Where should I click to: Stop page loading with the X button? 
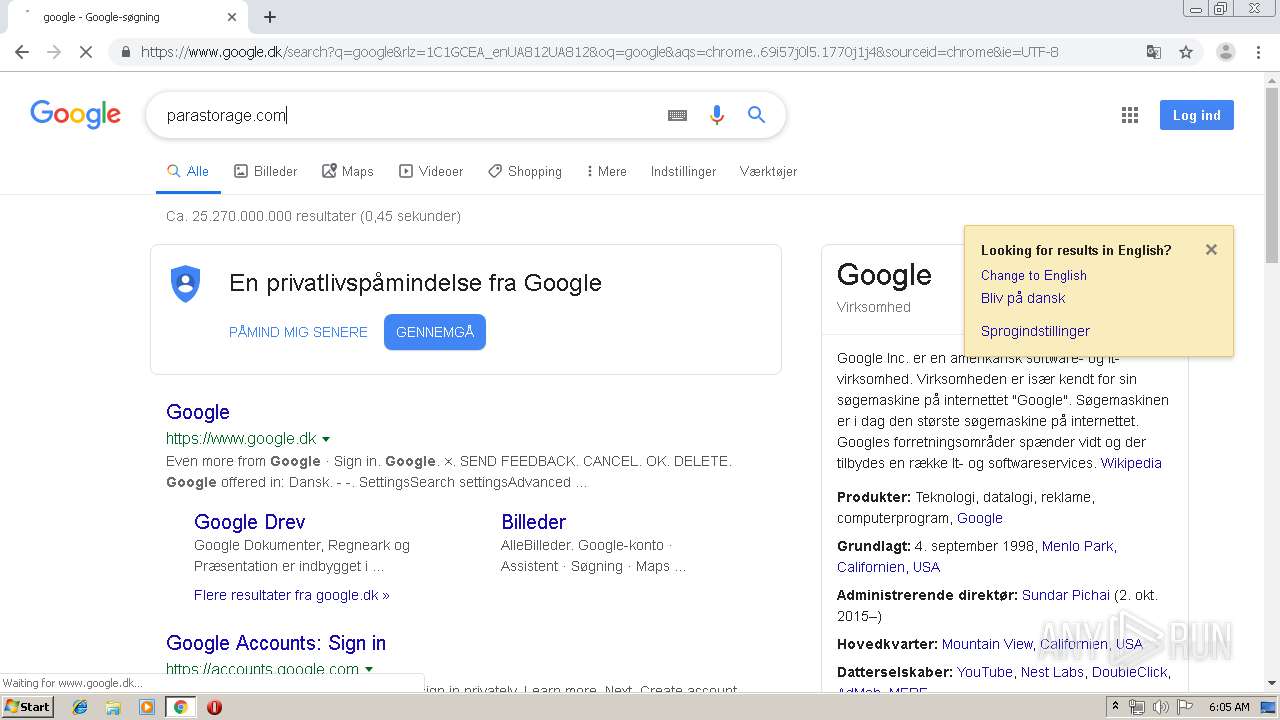coord(86,52)
